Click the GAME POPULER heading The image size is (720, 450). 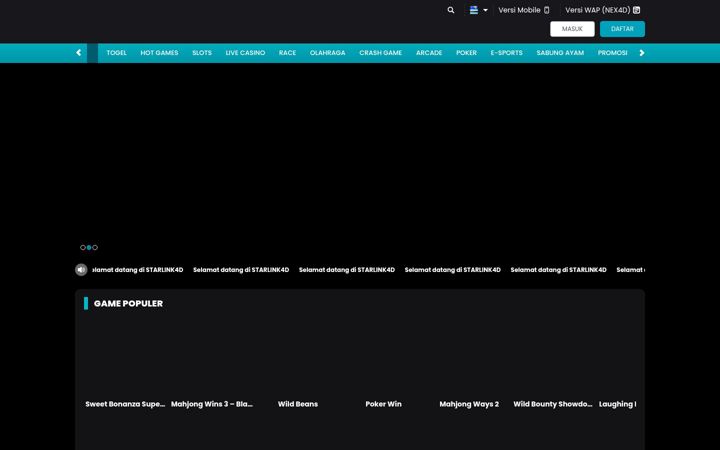pos(128,304)
